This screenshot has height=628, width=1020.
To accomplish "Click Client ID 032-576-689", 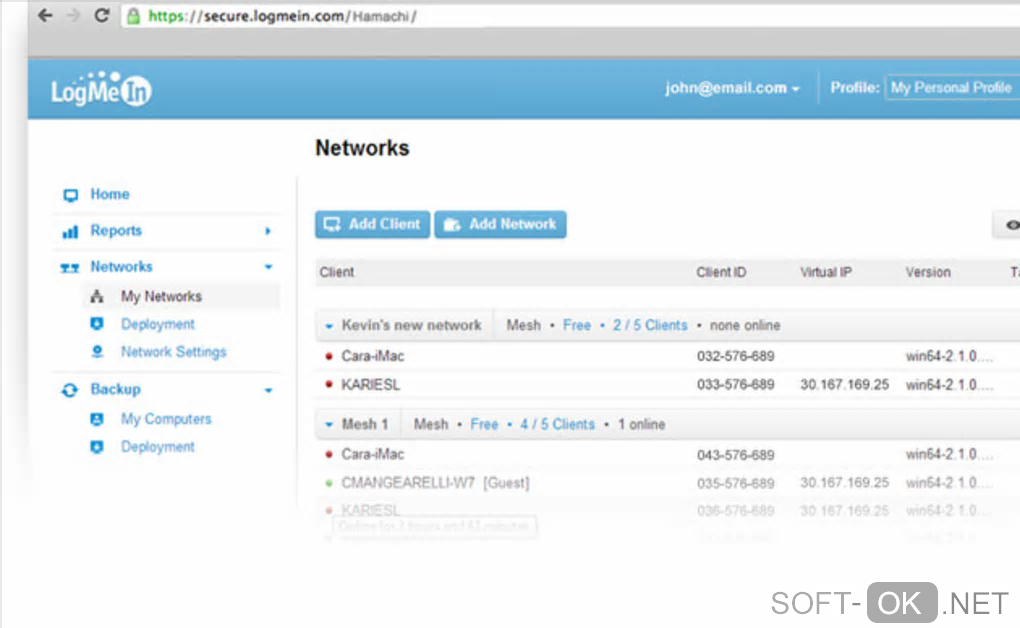I will click(x=736, y=356).
